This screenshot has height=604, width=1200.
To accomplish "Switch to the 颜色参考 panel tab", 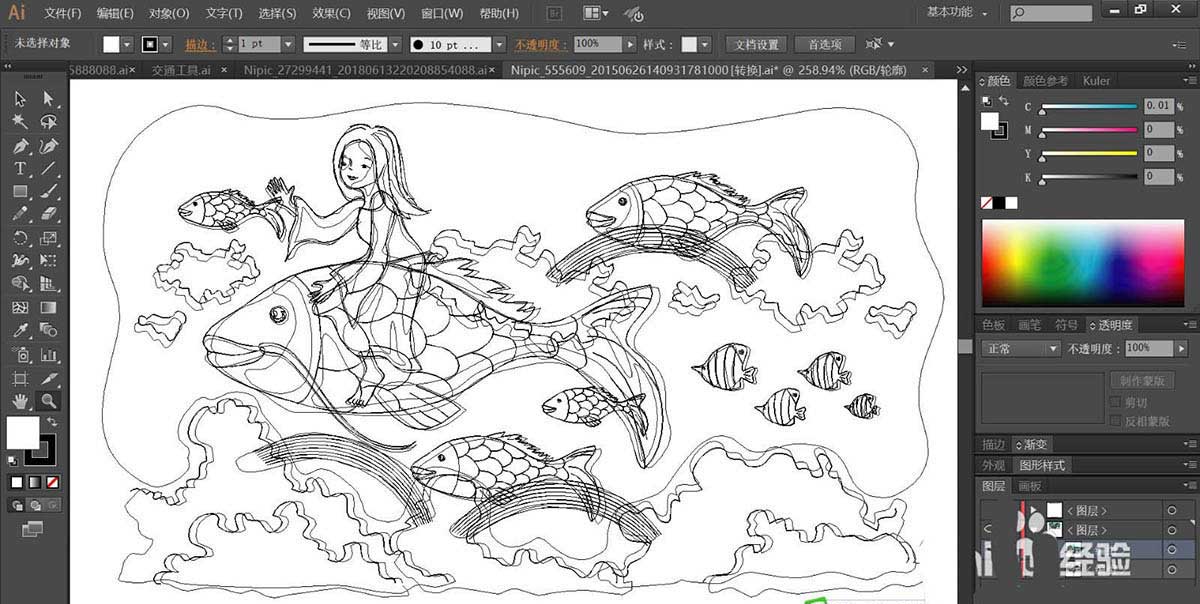I will point(1045,81).
